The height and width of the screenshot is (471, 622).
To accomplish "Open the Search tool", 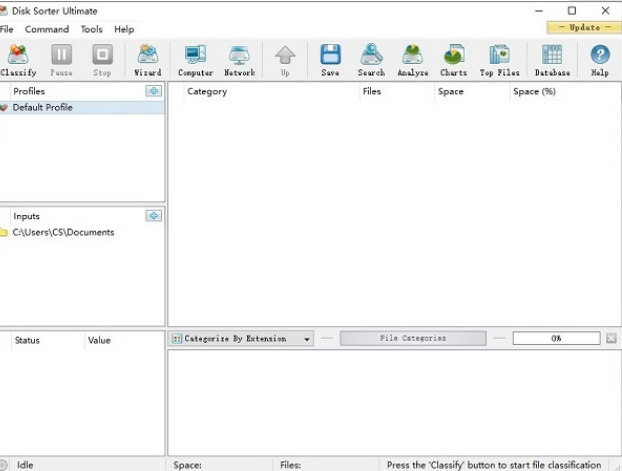I will [371, 60].
